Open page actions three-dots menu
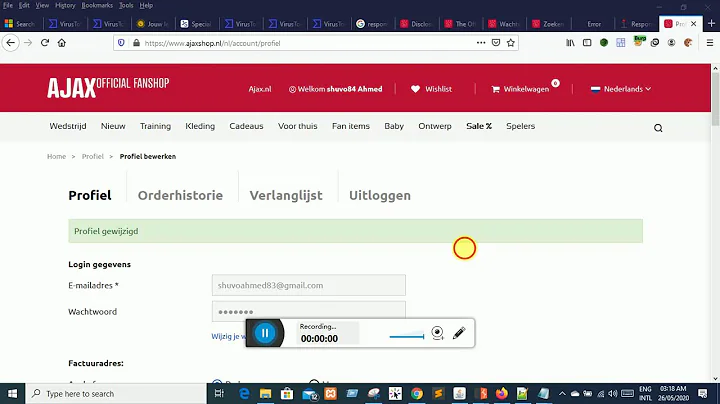The height and width of the screenshot is (404, 720). tap(481, 43)
